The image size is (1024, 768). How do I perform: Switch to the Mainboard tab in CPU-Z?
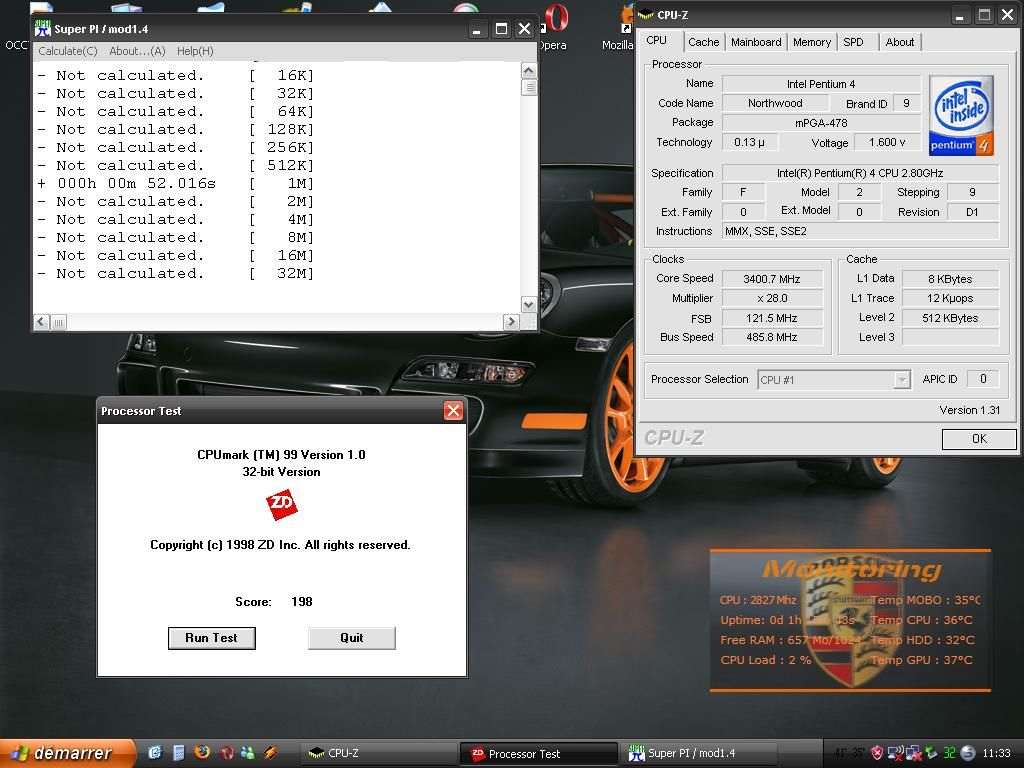pos(756,42)
